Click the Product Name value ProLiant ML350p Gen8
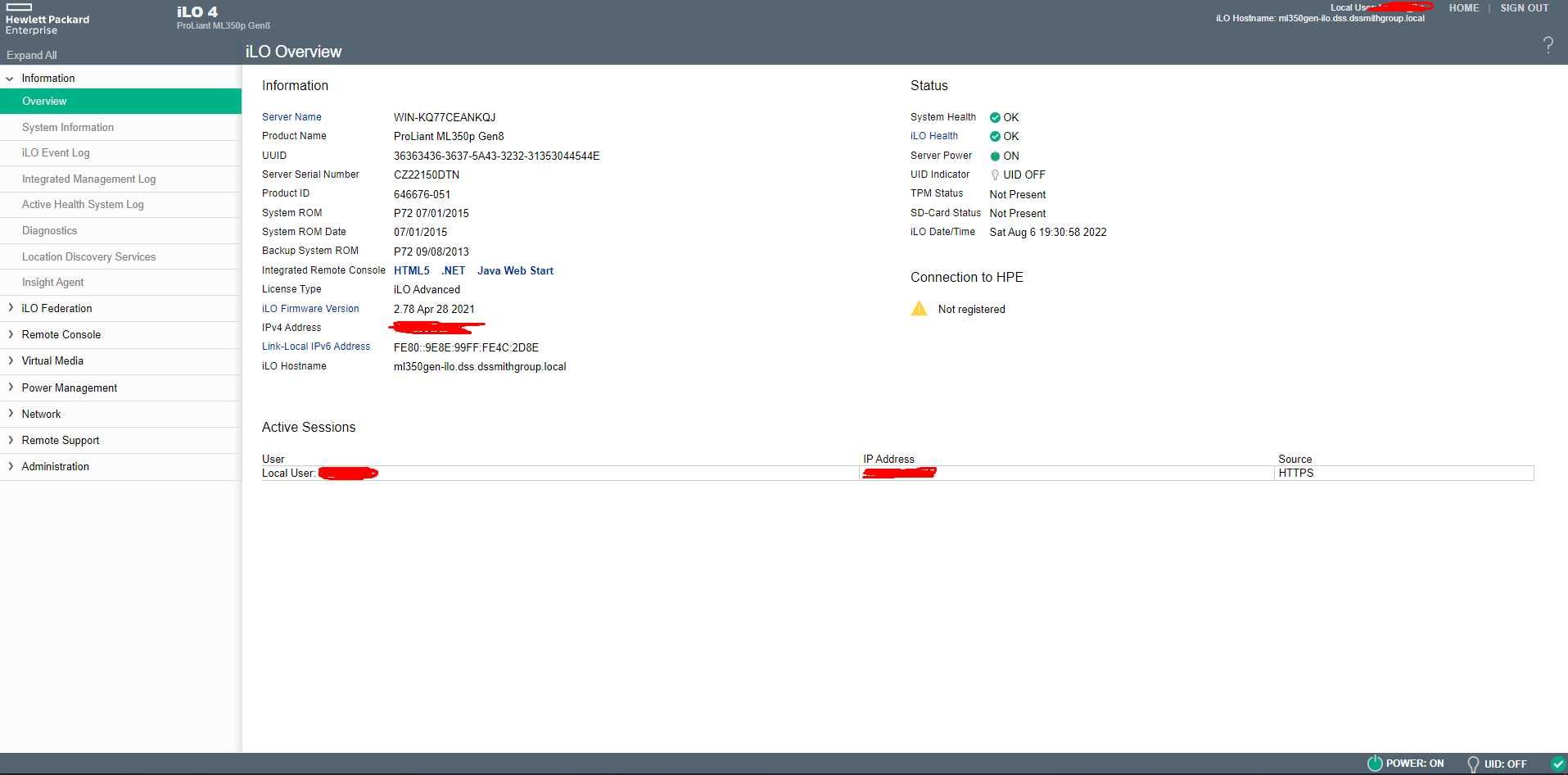 point(449,136)
